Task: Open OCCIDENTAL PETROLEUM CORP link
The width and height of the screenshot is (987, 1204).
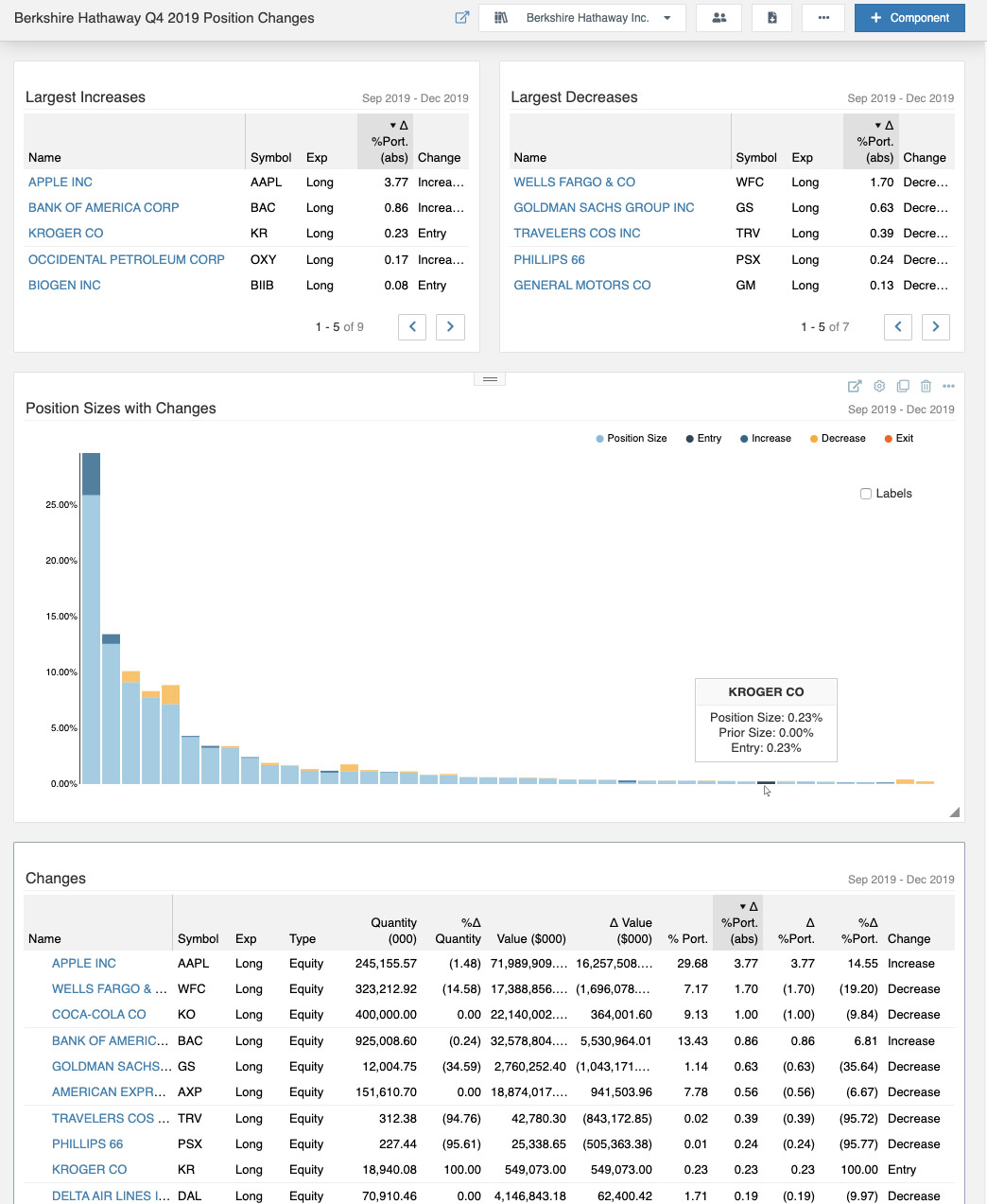Action: 127,260
